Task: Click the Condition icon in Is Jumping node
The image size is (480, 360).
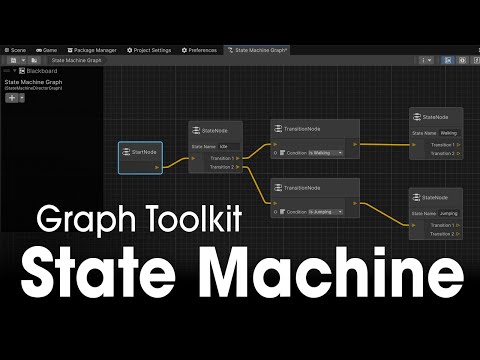Action: 282,212
